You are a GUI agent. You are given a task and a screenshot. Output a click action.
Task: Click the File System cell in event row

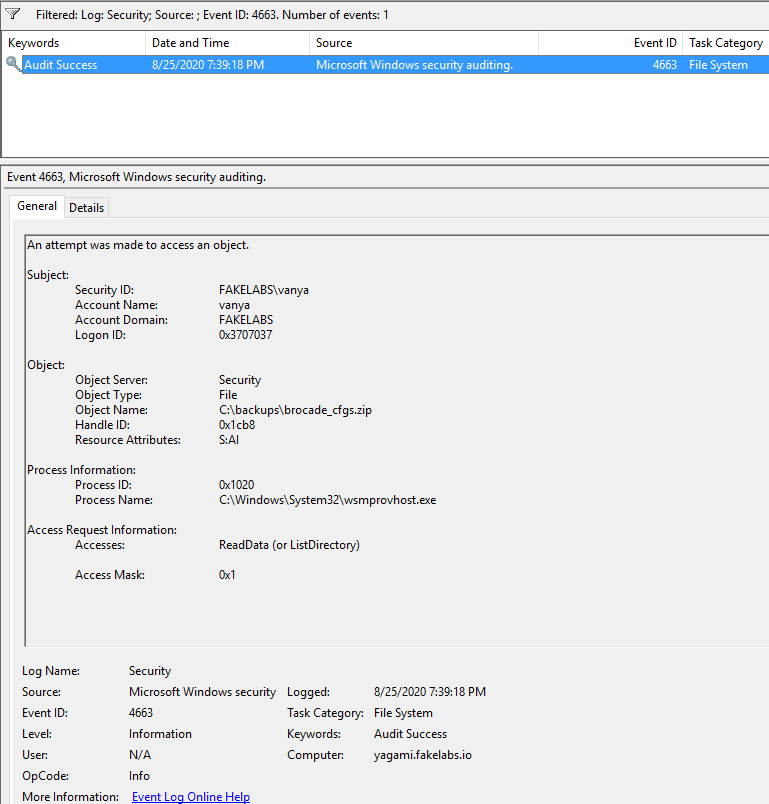point(718,65)
